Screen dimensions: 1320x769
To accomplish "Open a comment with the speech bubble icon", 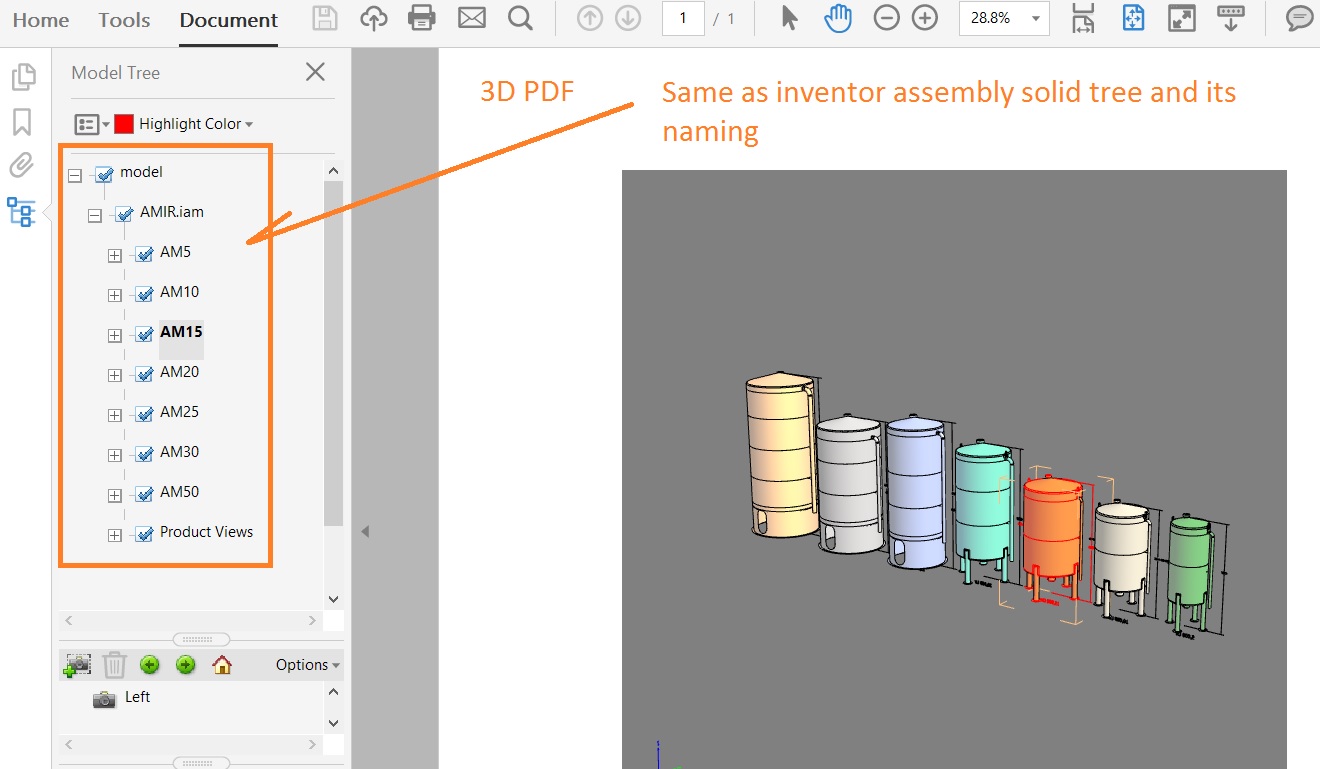I will click(1298, 18).
